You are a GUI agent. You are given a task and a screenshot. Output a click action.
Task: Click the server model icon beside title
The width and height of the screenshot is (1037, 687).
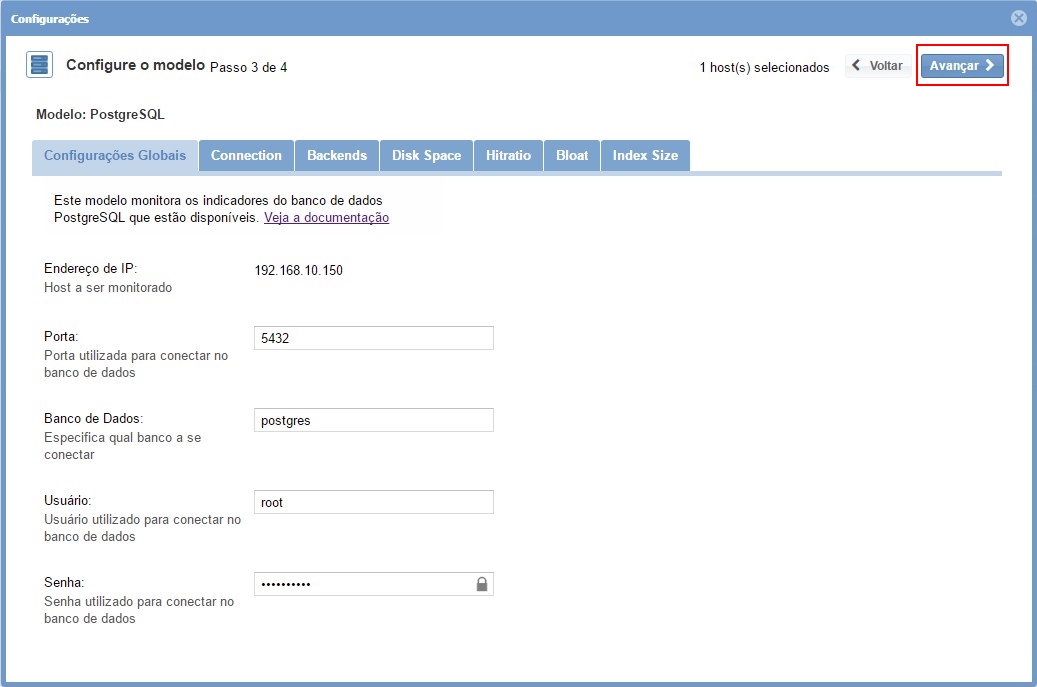click(39, 66)
